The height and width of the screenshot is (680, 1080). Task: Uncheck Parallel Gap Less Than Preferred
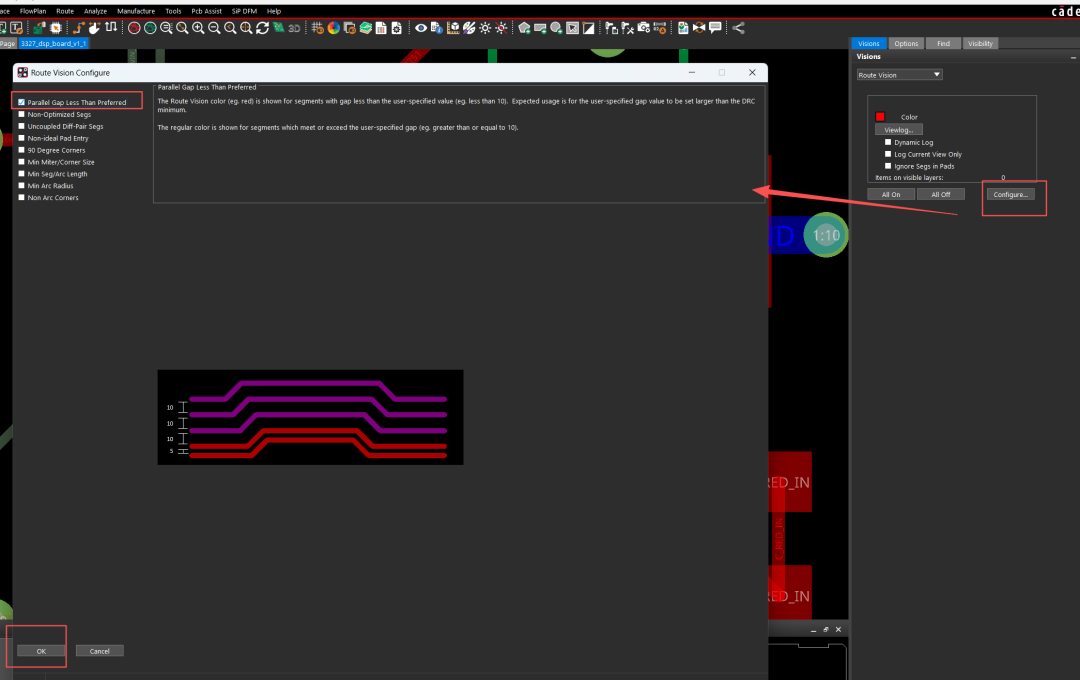click(22, 102)
